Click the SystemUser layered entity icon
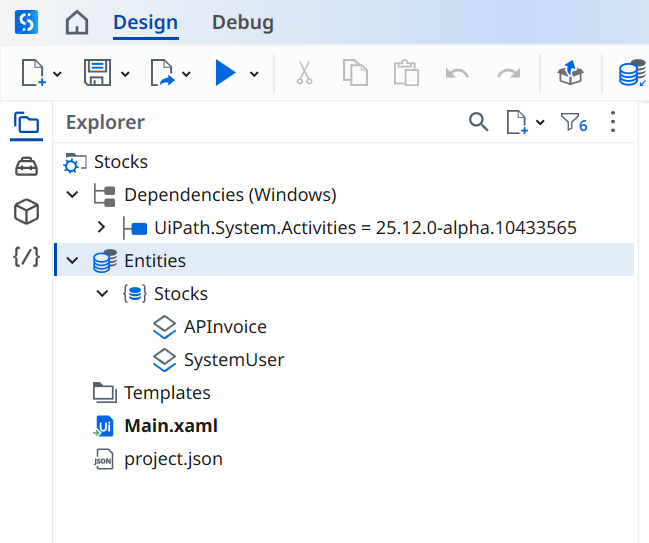The image size is (649, 543). coord(164,360)
